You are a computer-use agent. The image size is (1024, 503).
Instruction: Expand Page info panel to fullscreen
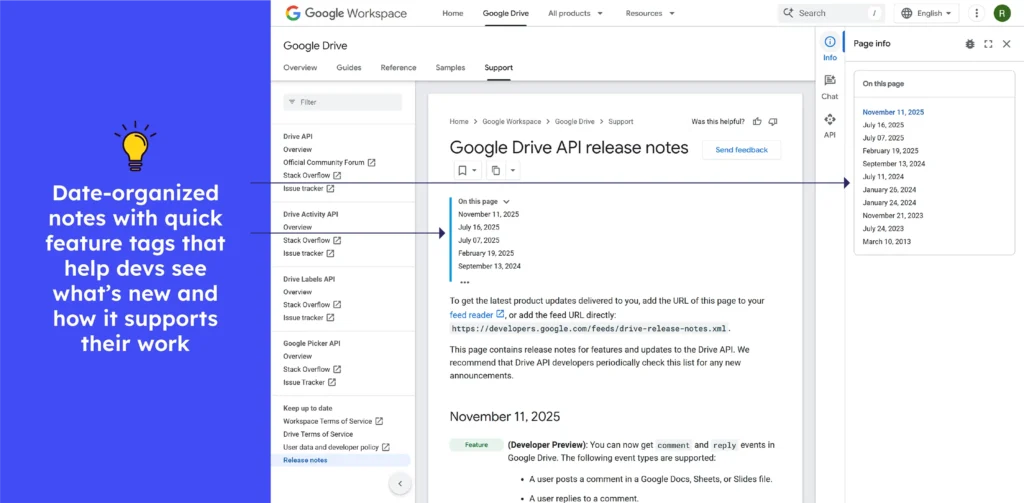point(988,44)
